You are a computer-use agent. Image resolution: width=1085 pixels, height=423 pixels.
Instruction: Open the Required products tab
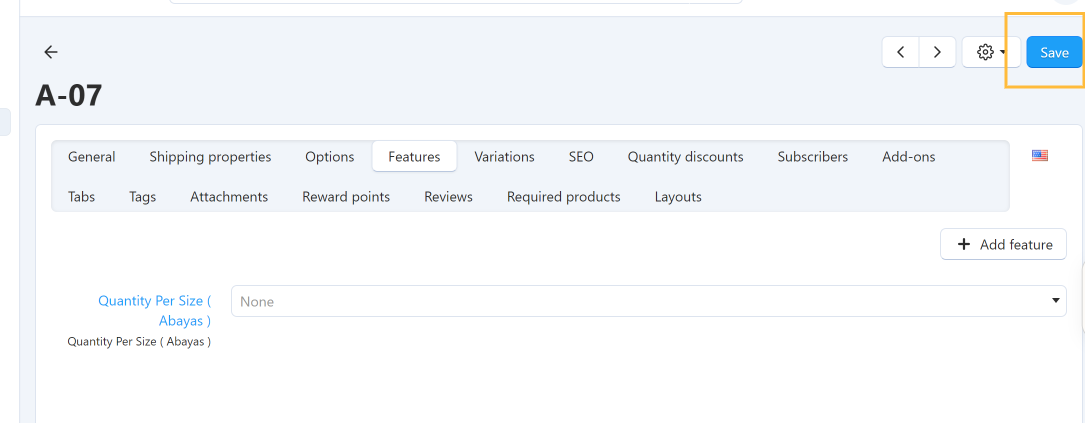coord(563,197)
